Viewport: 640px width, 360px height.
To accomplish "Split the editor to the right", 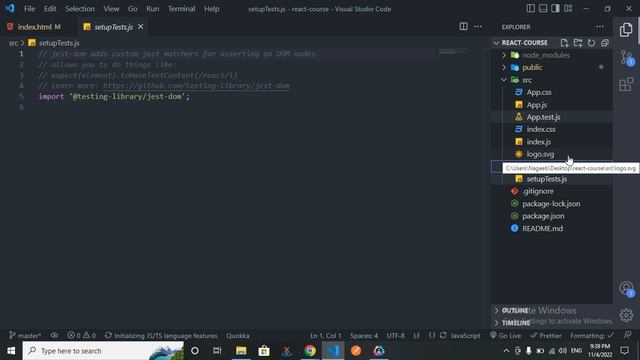I will coord(463,27).
